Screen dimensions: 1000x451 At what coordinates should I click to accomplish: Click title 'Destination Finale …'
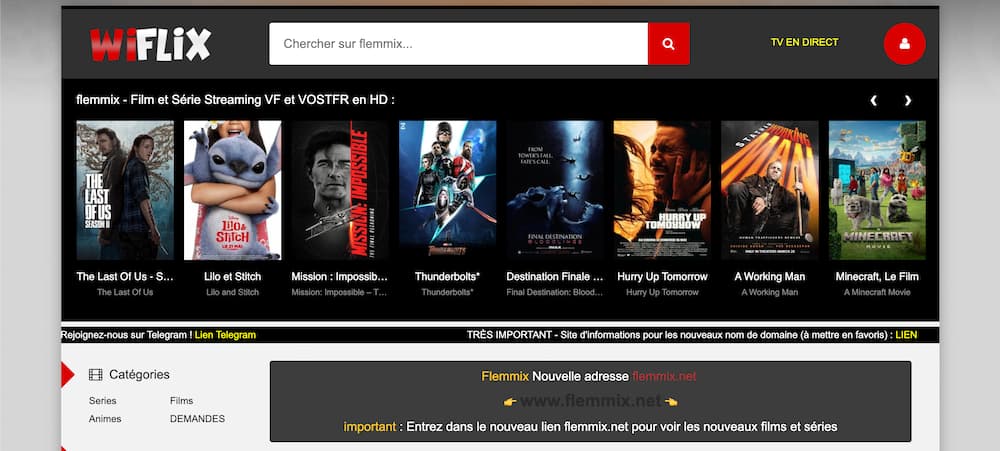(555, 277)
